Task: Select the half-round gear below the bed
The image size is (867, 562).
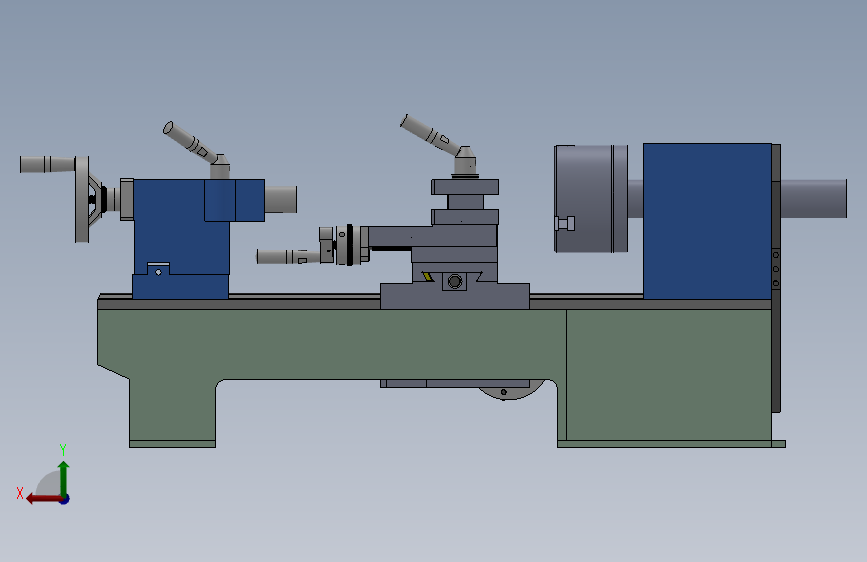Action: coord(510,390)
